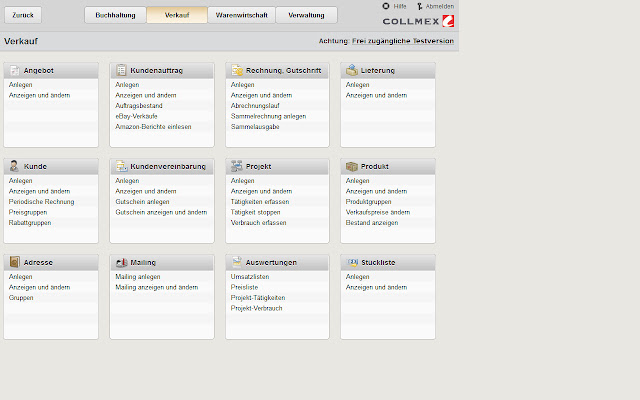Open the Verwaltung tab
This screenshot has height=400, width=640.
click(307, 15)
